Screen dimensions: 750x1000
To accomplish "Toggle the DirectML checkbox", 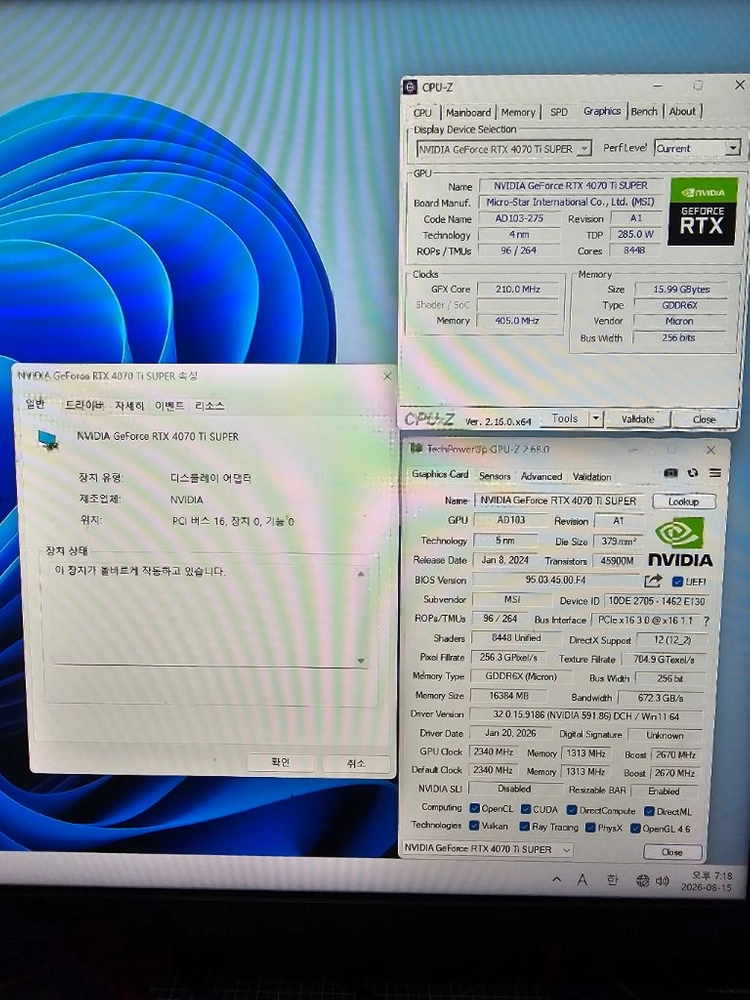I will pos(649,811).
